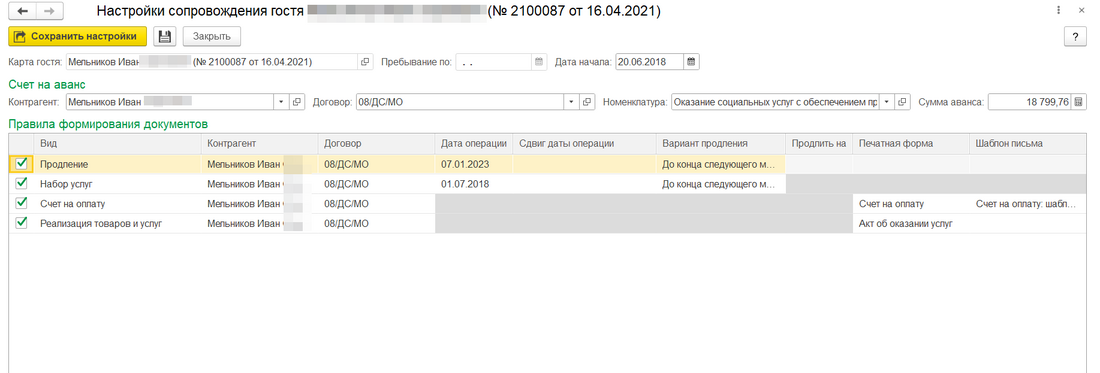The image size is (1100, 373).
Task: Click 08/ДС/МО in Счет на оплату row
Action: [x=376, y=203]
